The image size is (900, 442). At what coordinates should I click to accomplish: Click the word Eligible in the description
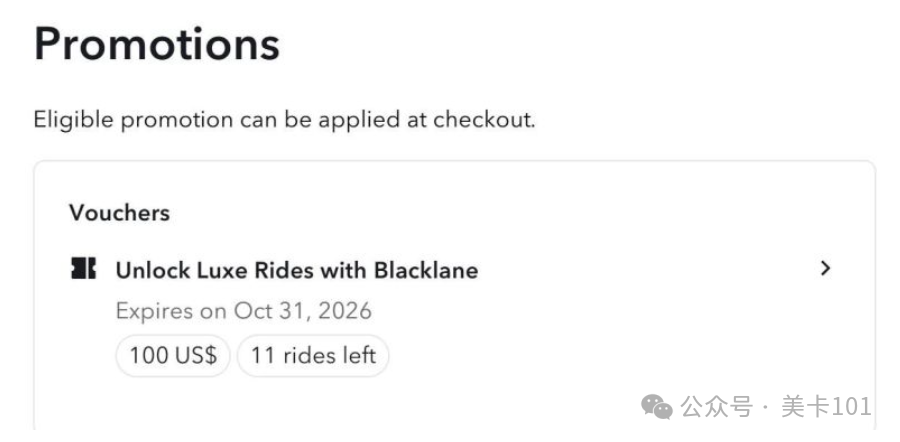[73, 120]
